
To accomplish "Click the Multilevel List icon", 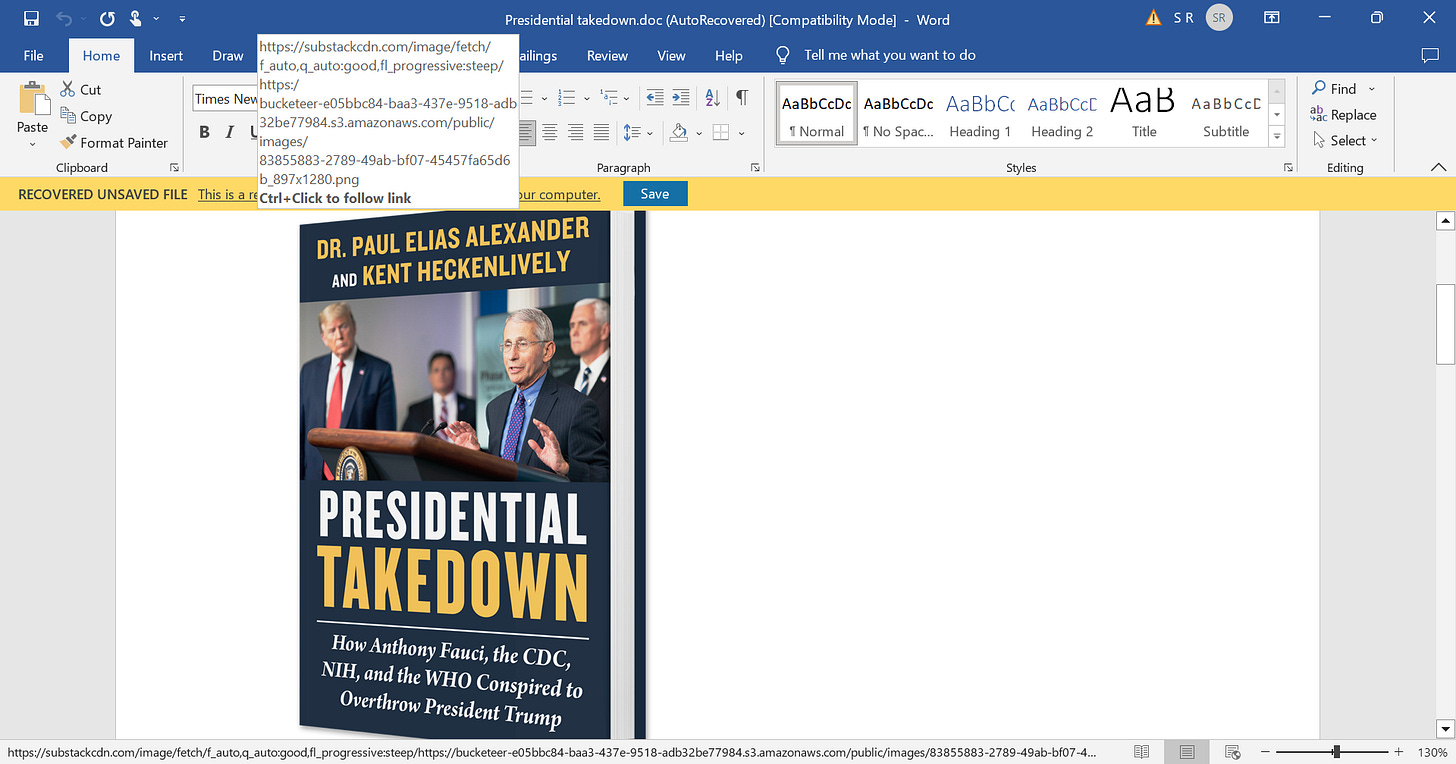I will [x=609, y=98].
